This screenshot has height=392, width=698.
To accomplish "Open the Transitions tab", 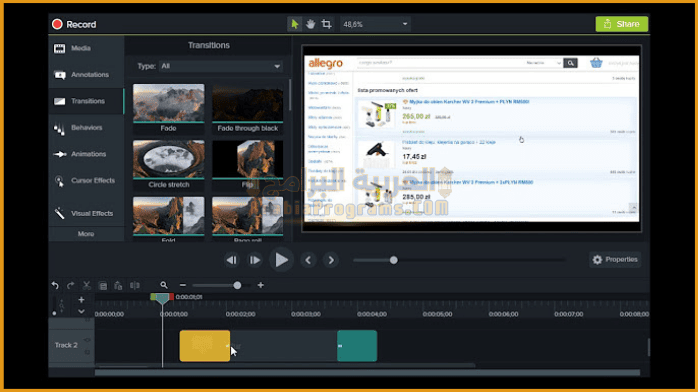I will [x=85, y=101].
